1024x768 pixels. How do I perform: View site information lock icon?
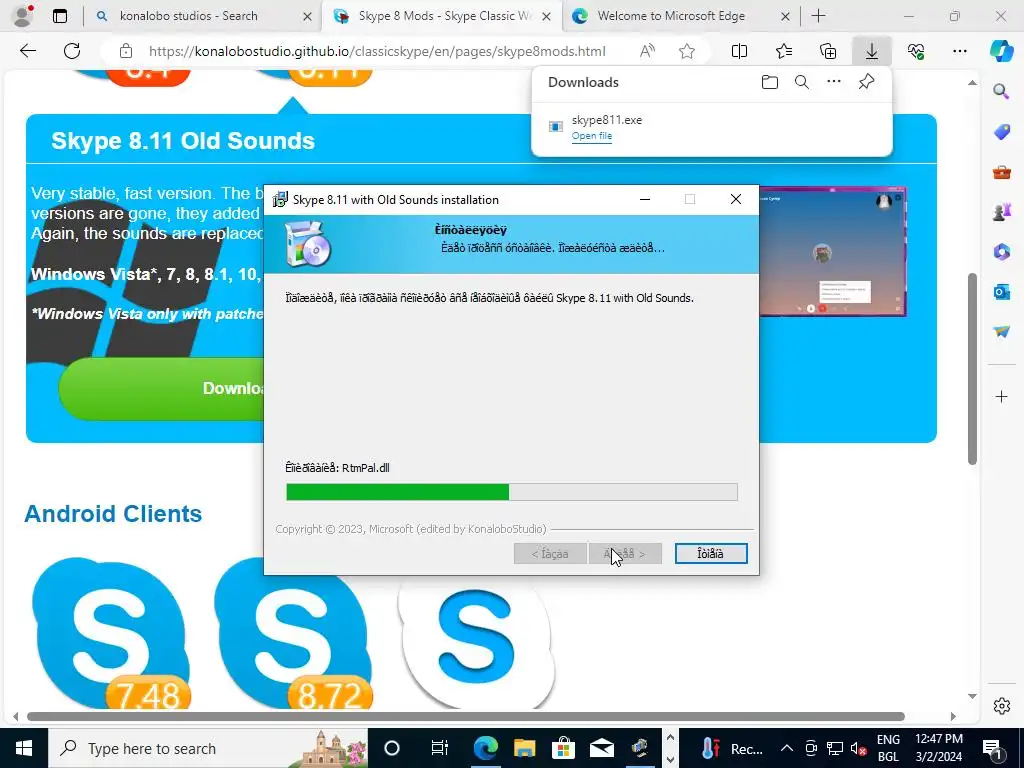(126, 51)
